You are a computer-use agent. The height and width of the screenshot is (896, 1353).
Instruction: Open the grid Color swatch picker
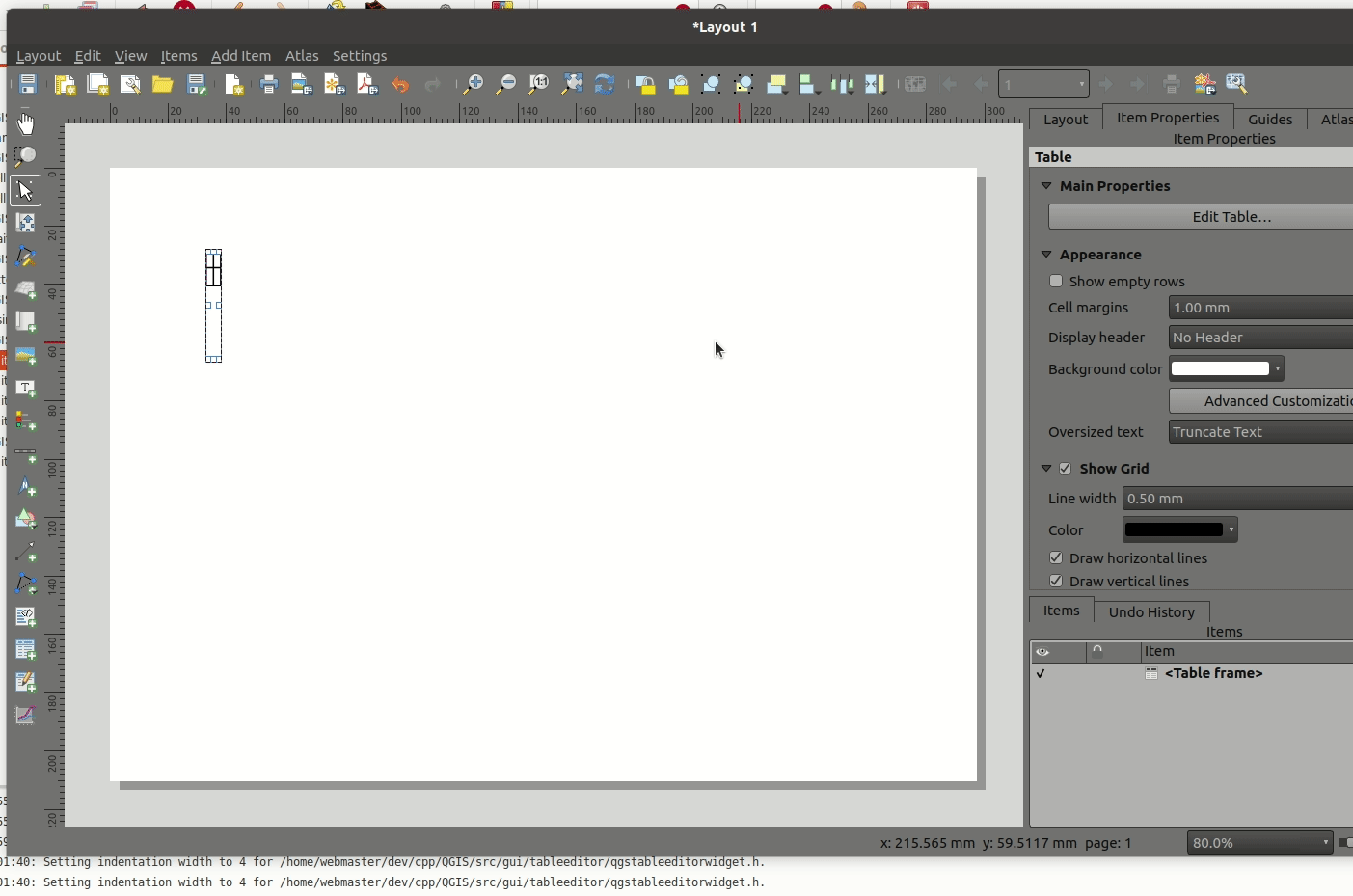1178,530
